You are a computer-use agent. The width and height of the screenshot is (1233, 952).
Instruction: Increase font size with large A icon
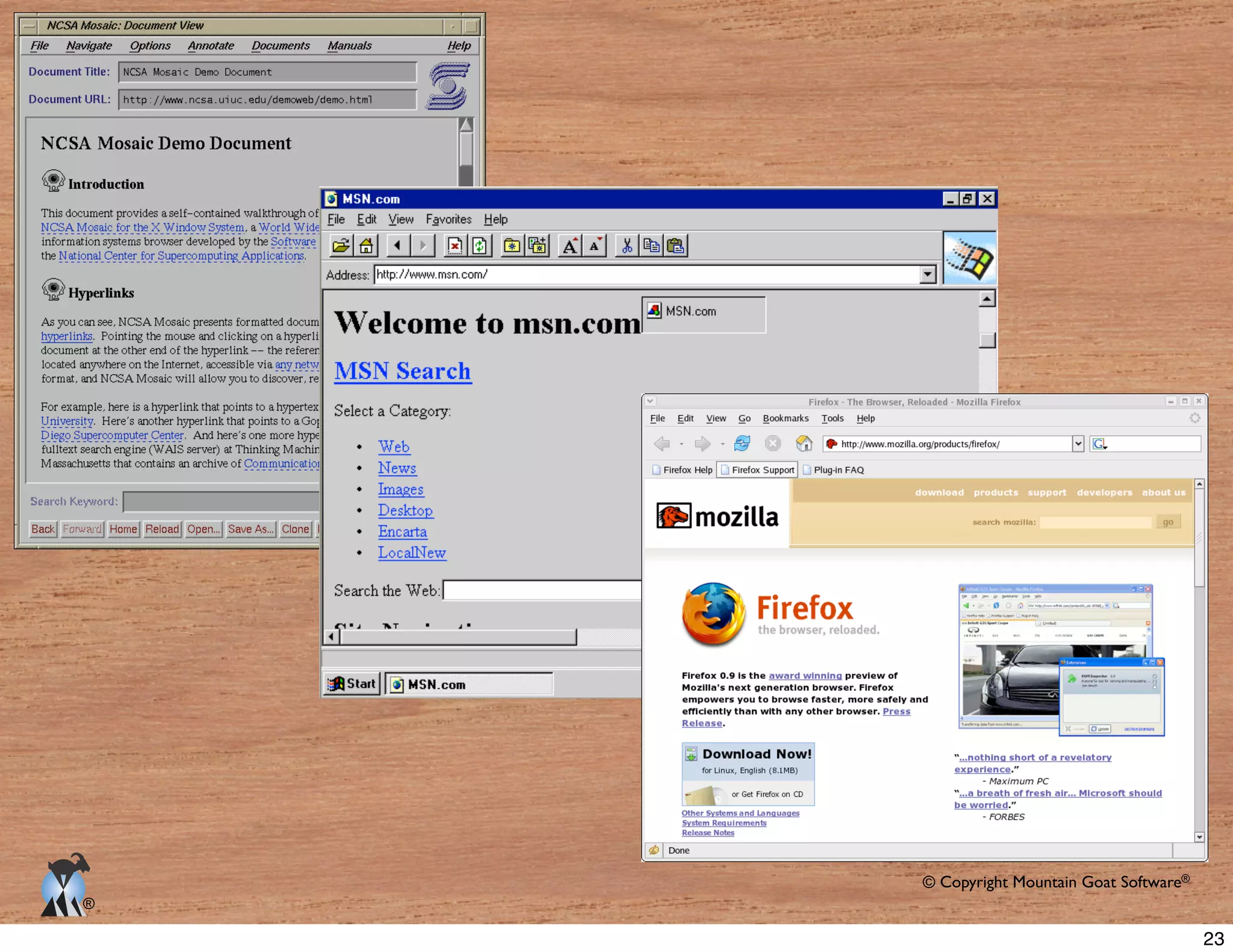click(x=570, y=246)
